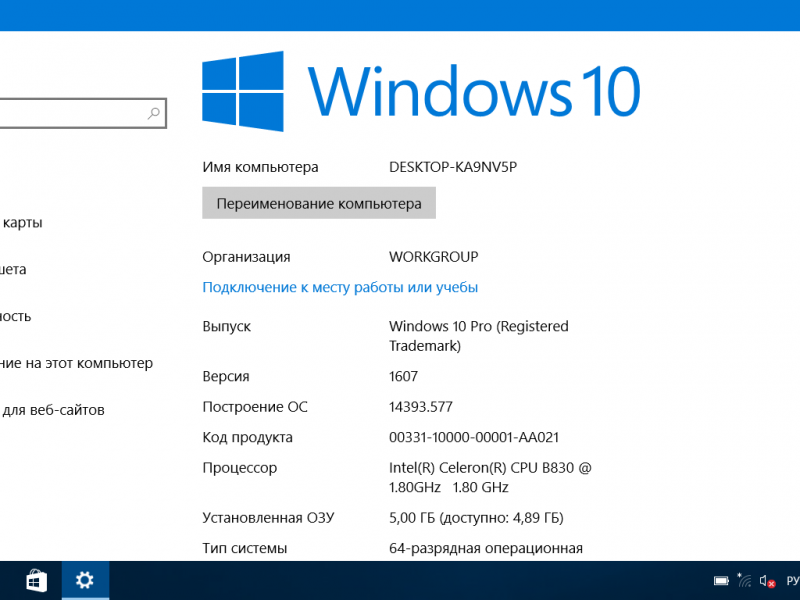800x600 pixels.
Task: Click the version value 1607
Action: [403, 377]
